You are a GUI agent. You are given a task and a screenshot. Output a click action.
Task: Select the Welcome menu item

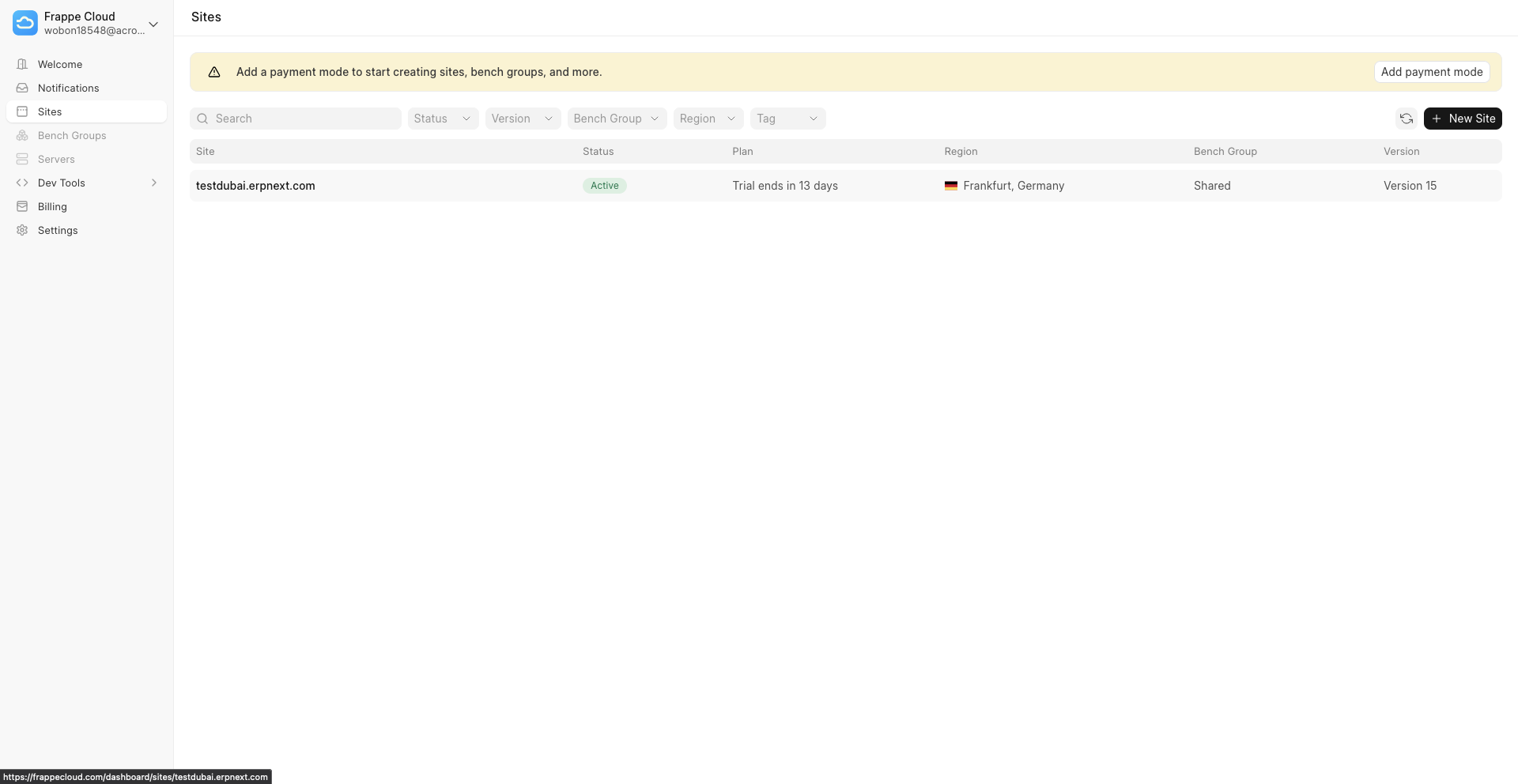point(59,64)
